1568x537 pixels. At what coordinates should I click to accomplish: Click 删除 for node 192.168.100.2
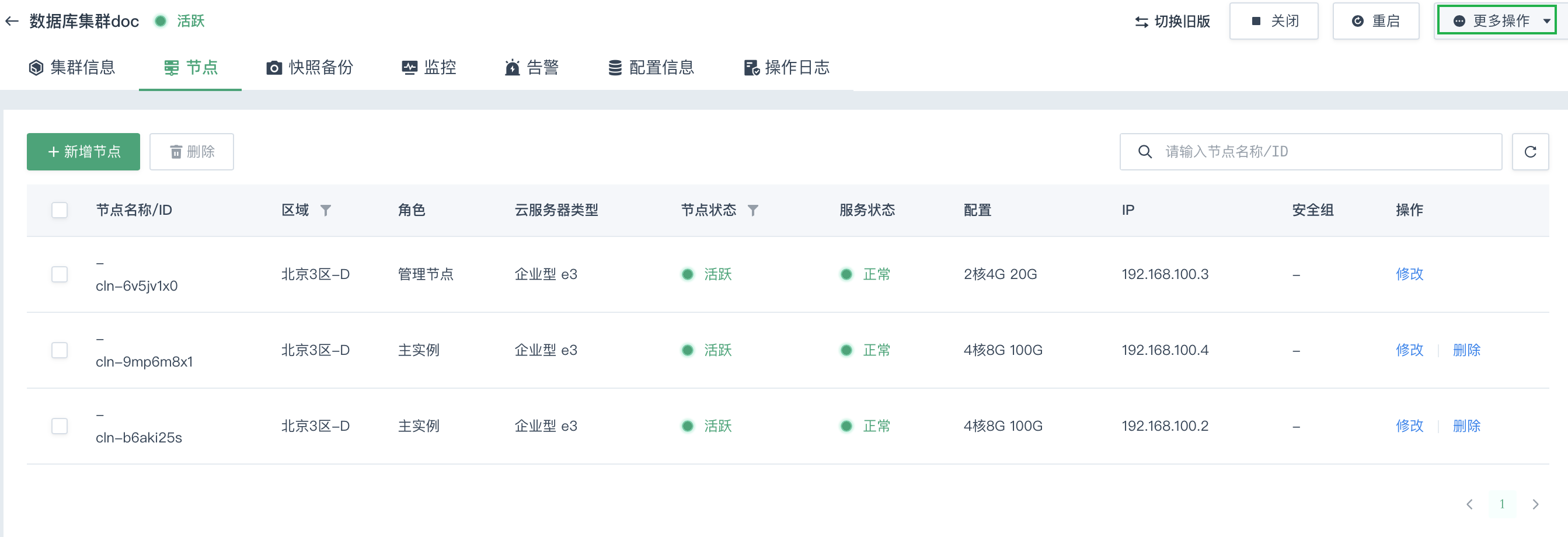pyautogui.click(x=1466, y=426)
